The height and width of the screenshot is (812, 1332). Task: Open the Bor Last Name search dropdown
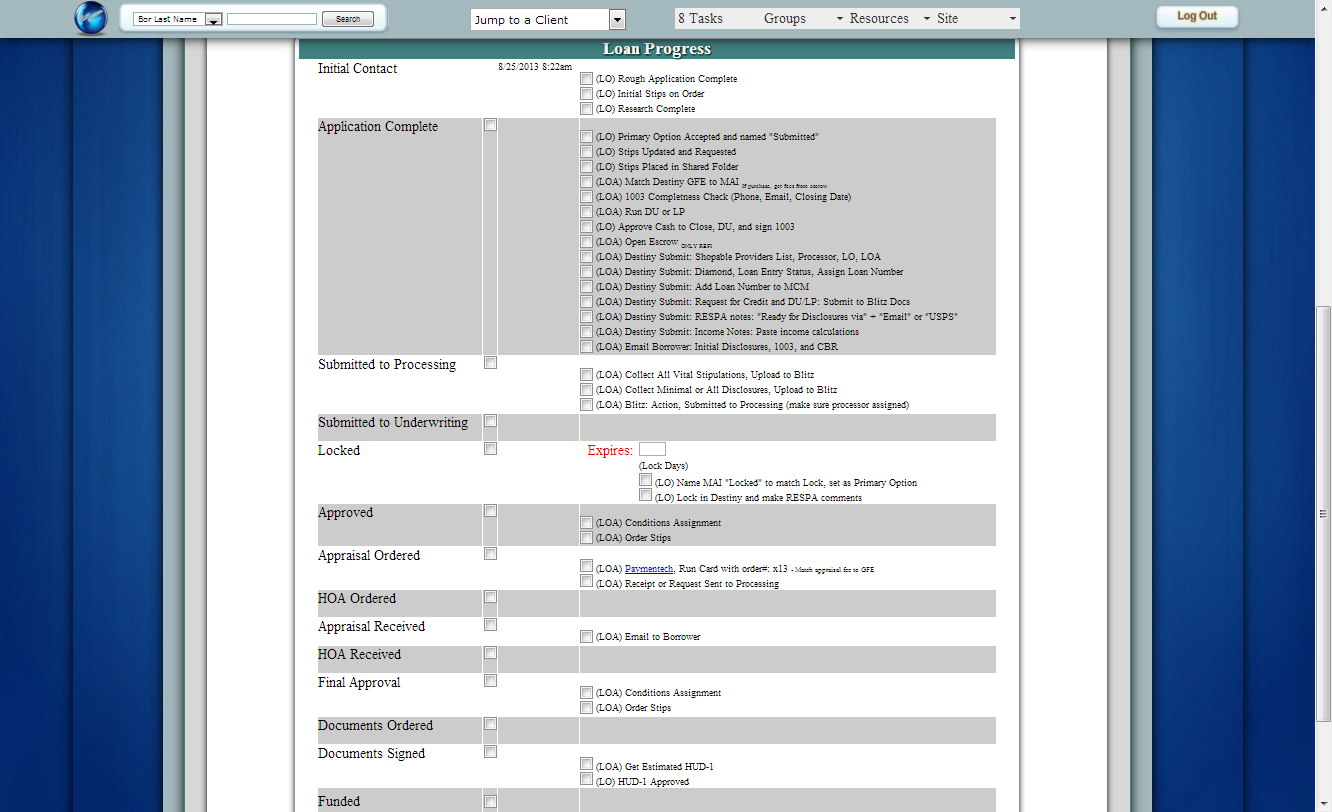(x=213, y=20)
